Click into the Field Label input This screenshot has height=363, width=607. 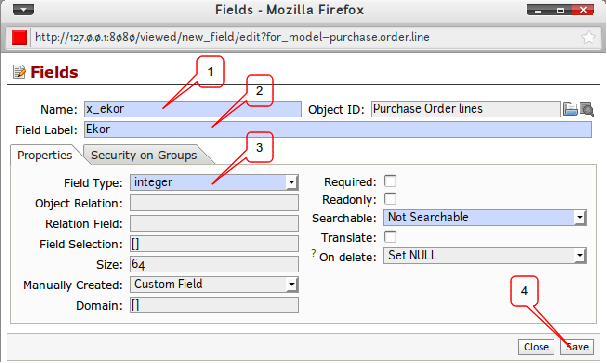coord(338,129)
